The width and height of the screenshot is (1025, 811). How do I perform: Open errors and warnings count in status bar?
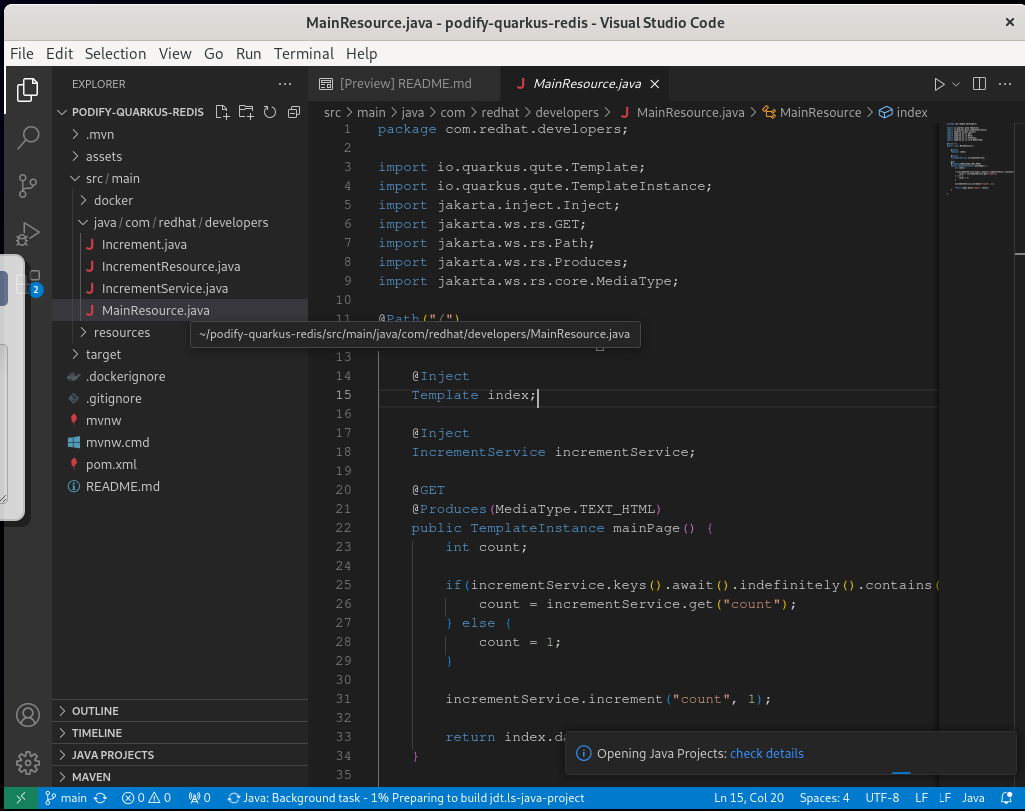(146, 798)
